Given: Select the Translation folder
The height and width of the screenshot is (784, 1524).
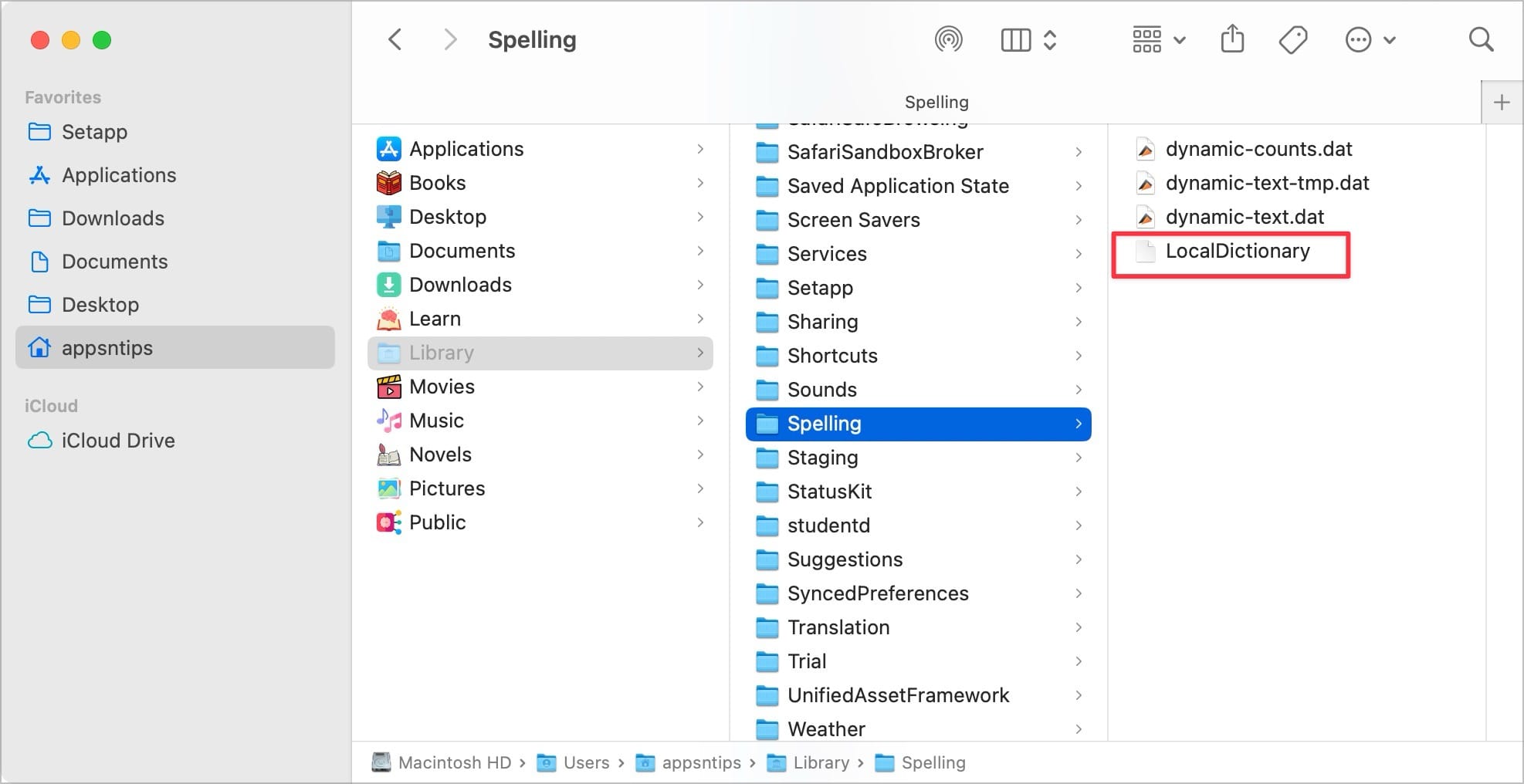Looking at the screenshot, I should 838,627.
